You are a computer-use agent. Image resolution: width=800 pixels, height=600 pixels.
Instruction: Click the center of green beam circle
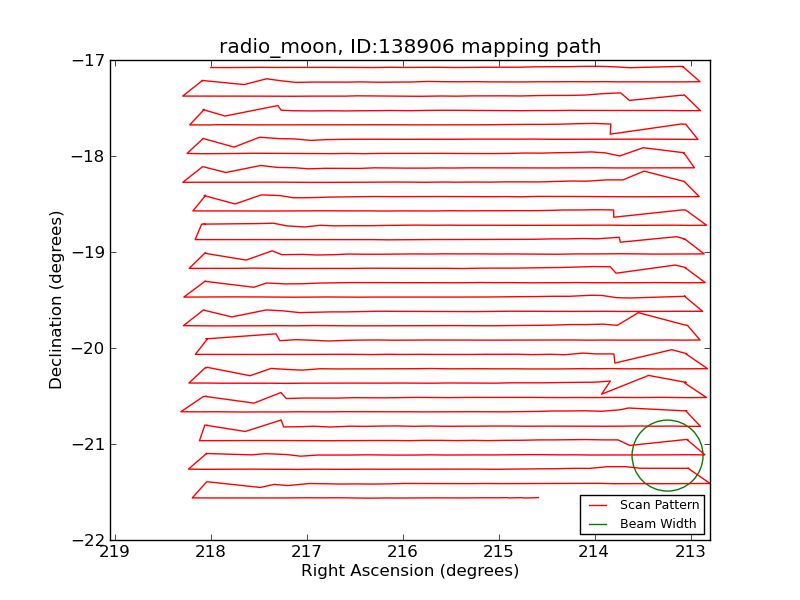pyautogui.click(x=667, y=456)
